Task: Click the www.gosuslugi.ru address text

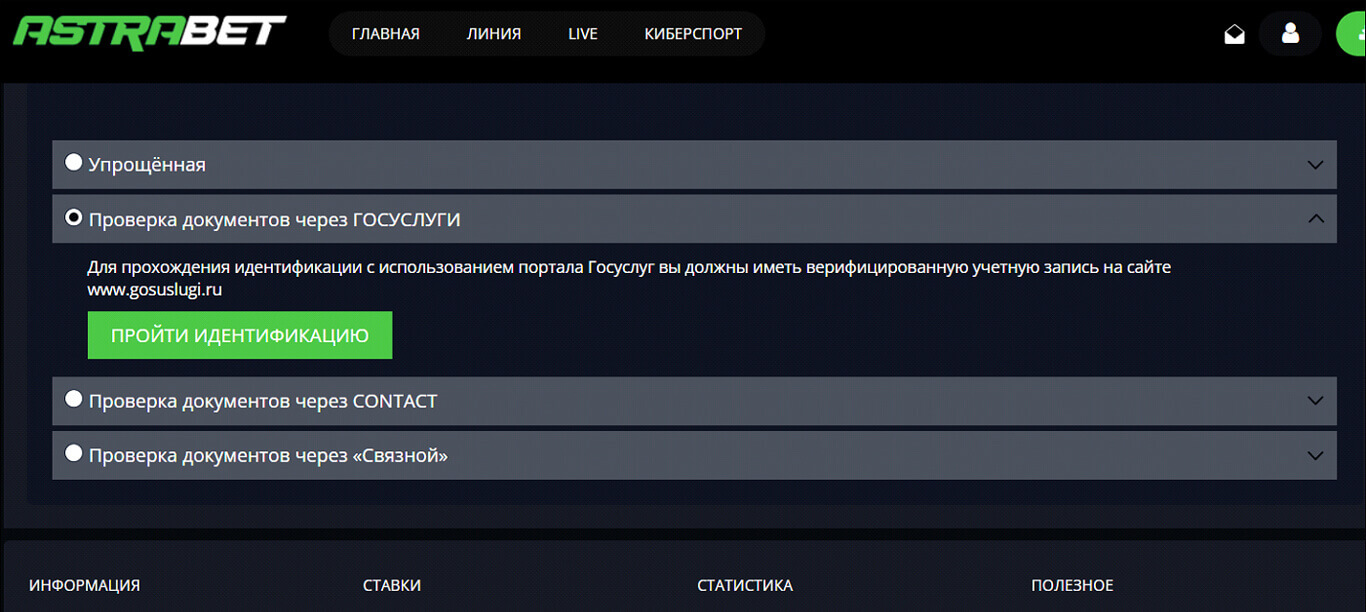Action: click(x=154, y=291)
